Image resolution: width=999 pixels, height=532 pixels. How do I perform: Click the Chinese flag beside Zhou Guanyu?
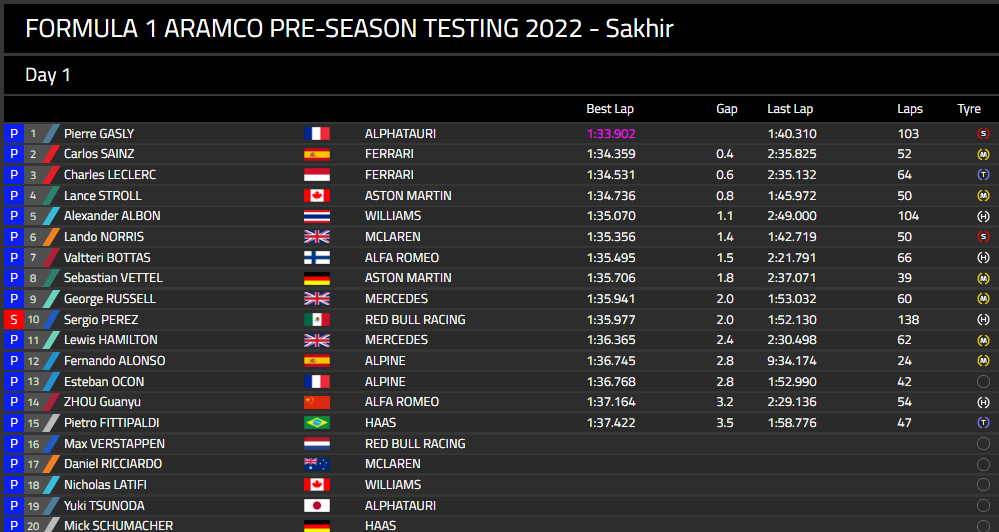[317, 402]
